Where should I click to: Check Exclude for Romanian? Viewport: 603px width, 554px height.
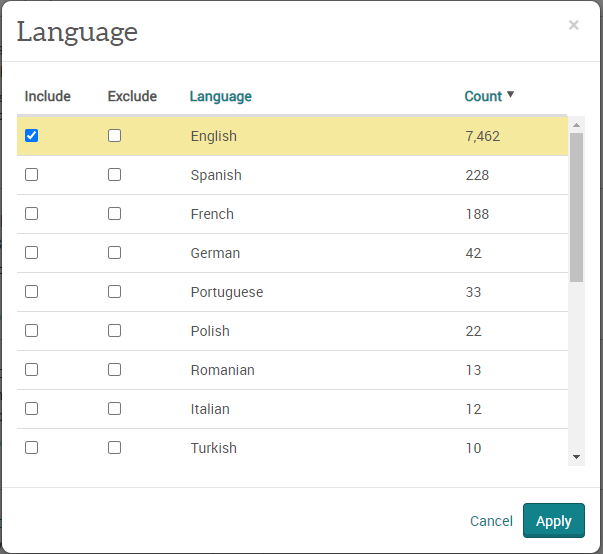click(115, 369)
